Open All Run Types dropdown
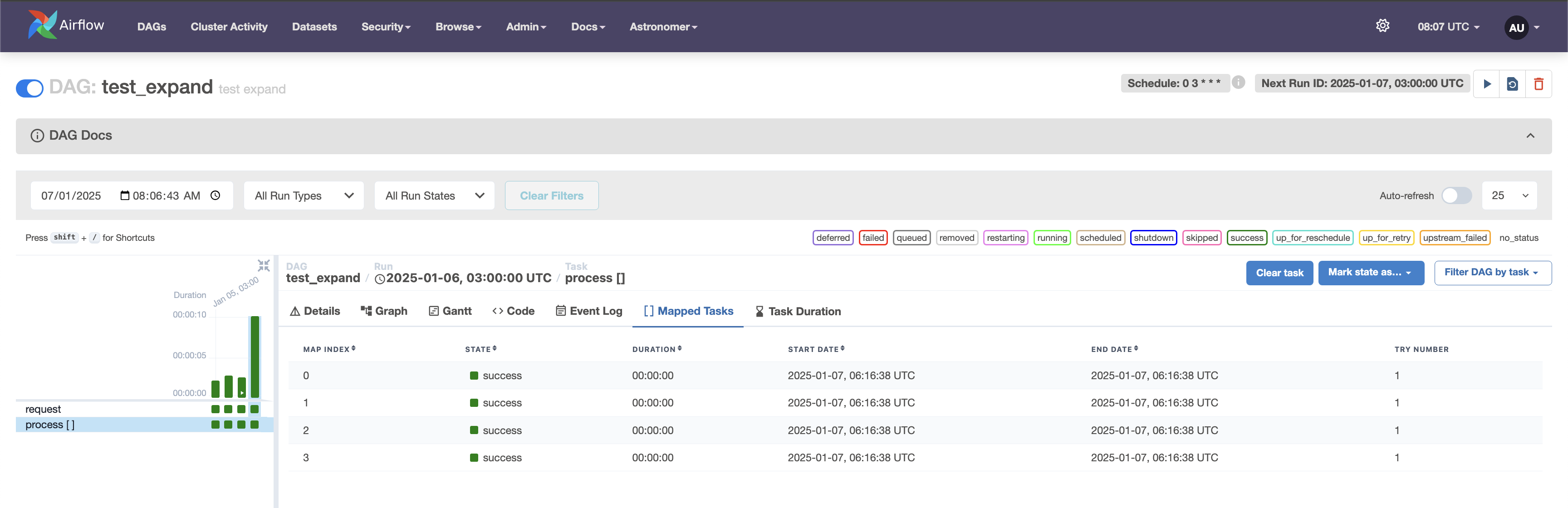The image size is (1568, 508). click(304, 195)
